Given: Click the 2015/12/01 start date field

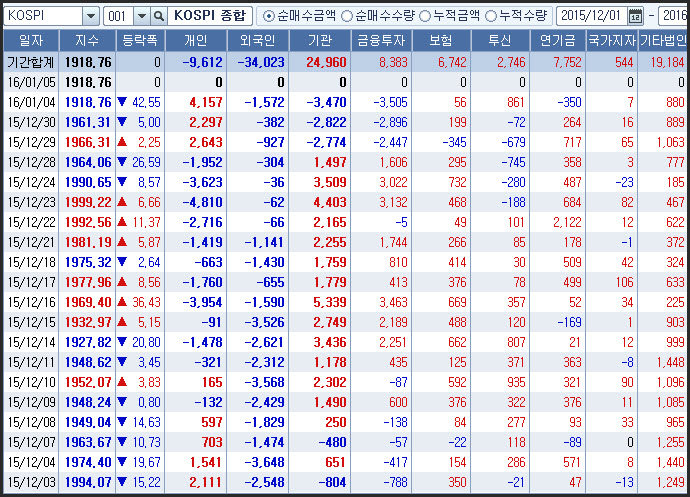Looking at the screenshot, I should coord(592,16).
